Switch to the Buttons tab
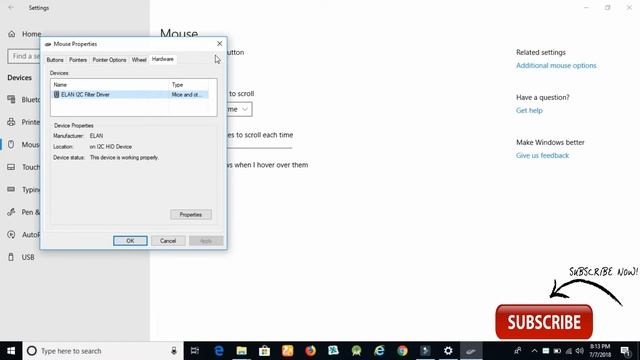This screenshot has width=640, height=360. tap(55, 60)
